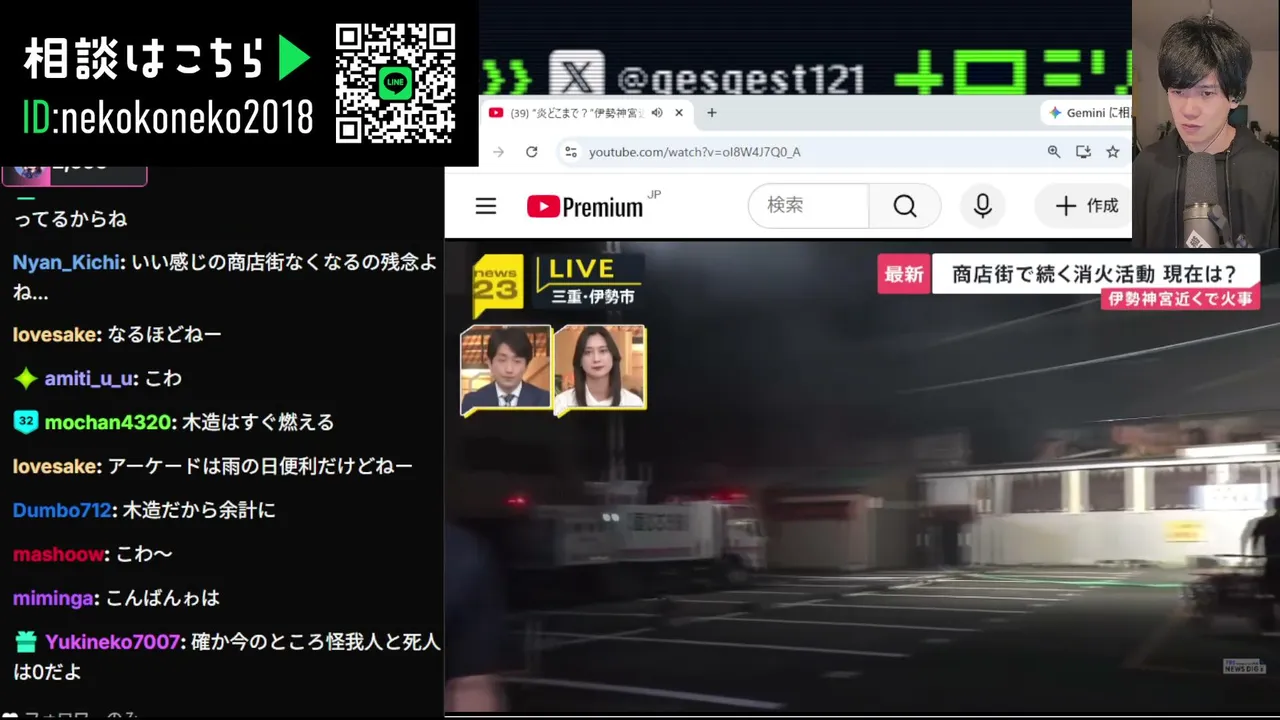Click the gift badge beside Yukineko7007
The width and height of the screenshot is (1280, 720).
(x=26, y=642)
